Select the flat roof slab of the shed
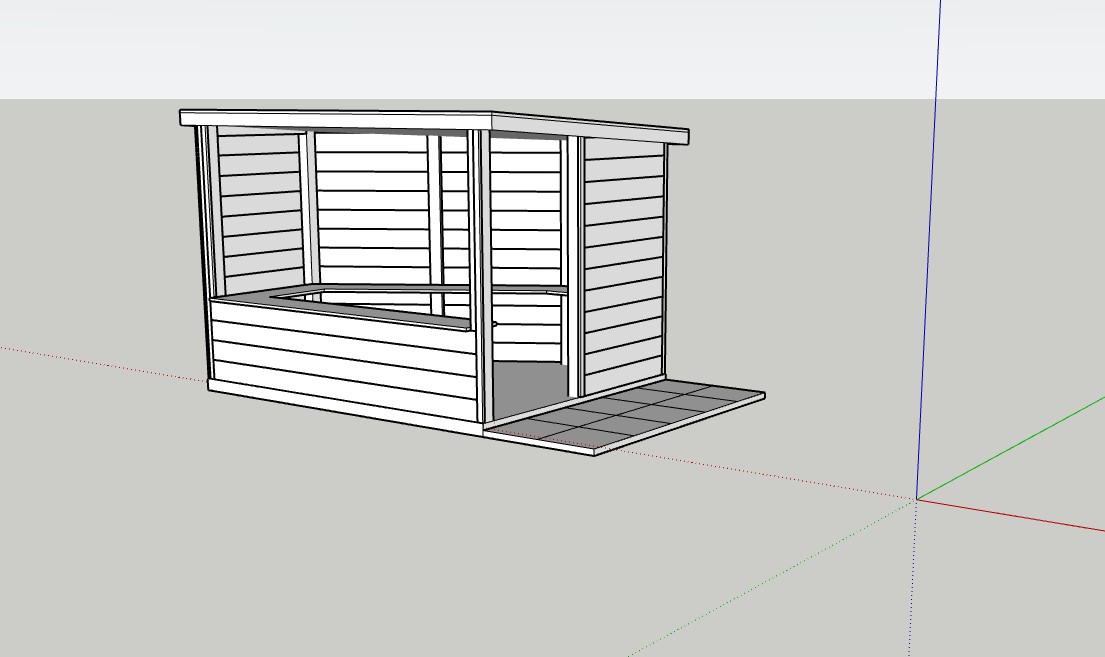Viewport: 1105px width, 657px height. click(433, 122)
